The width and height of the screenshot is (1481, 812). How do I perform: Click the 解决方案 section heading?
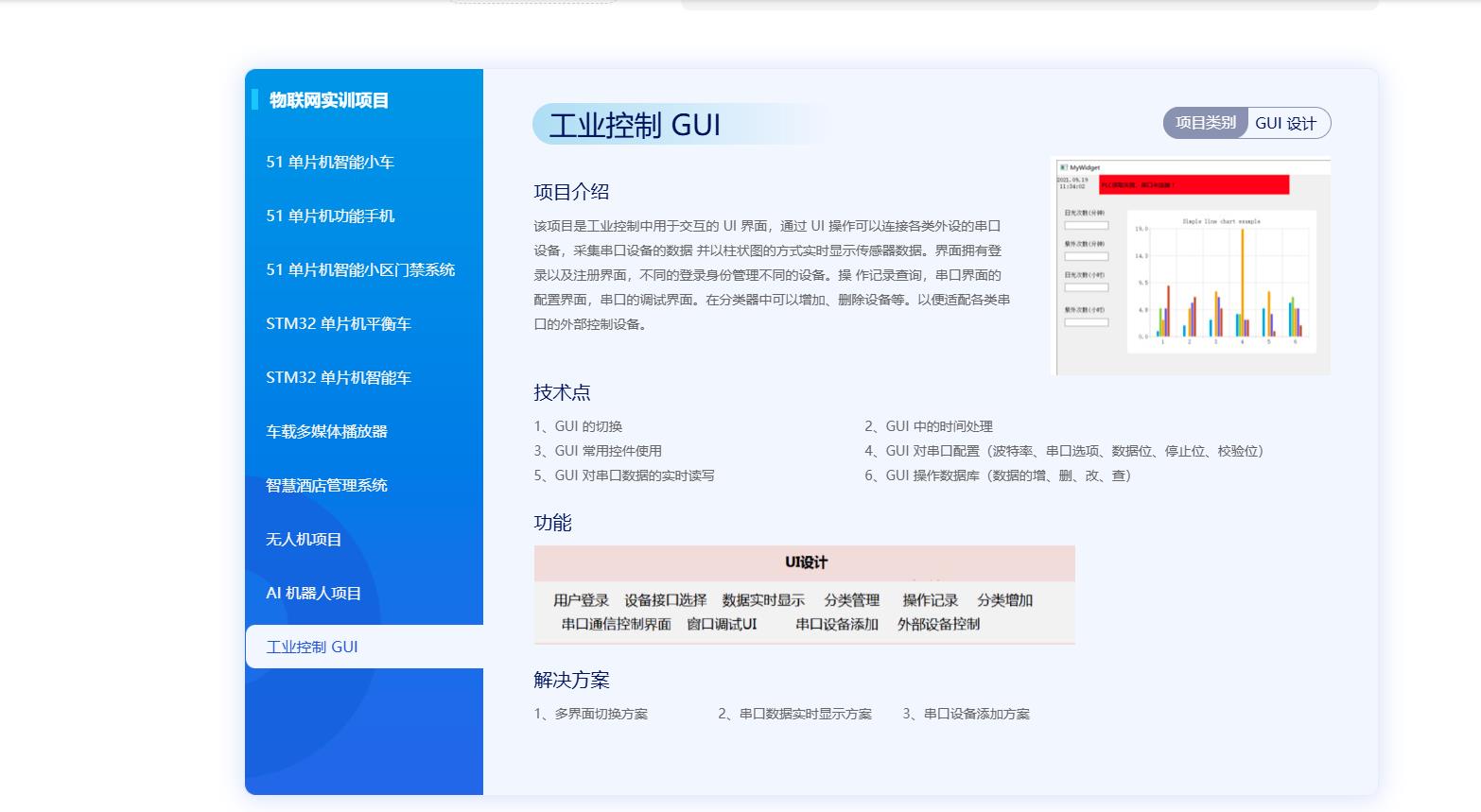click(x=571, y=680)
